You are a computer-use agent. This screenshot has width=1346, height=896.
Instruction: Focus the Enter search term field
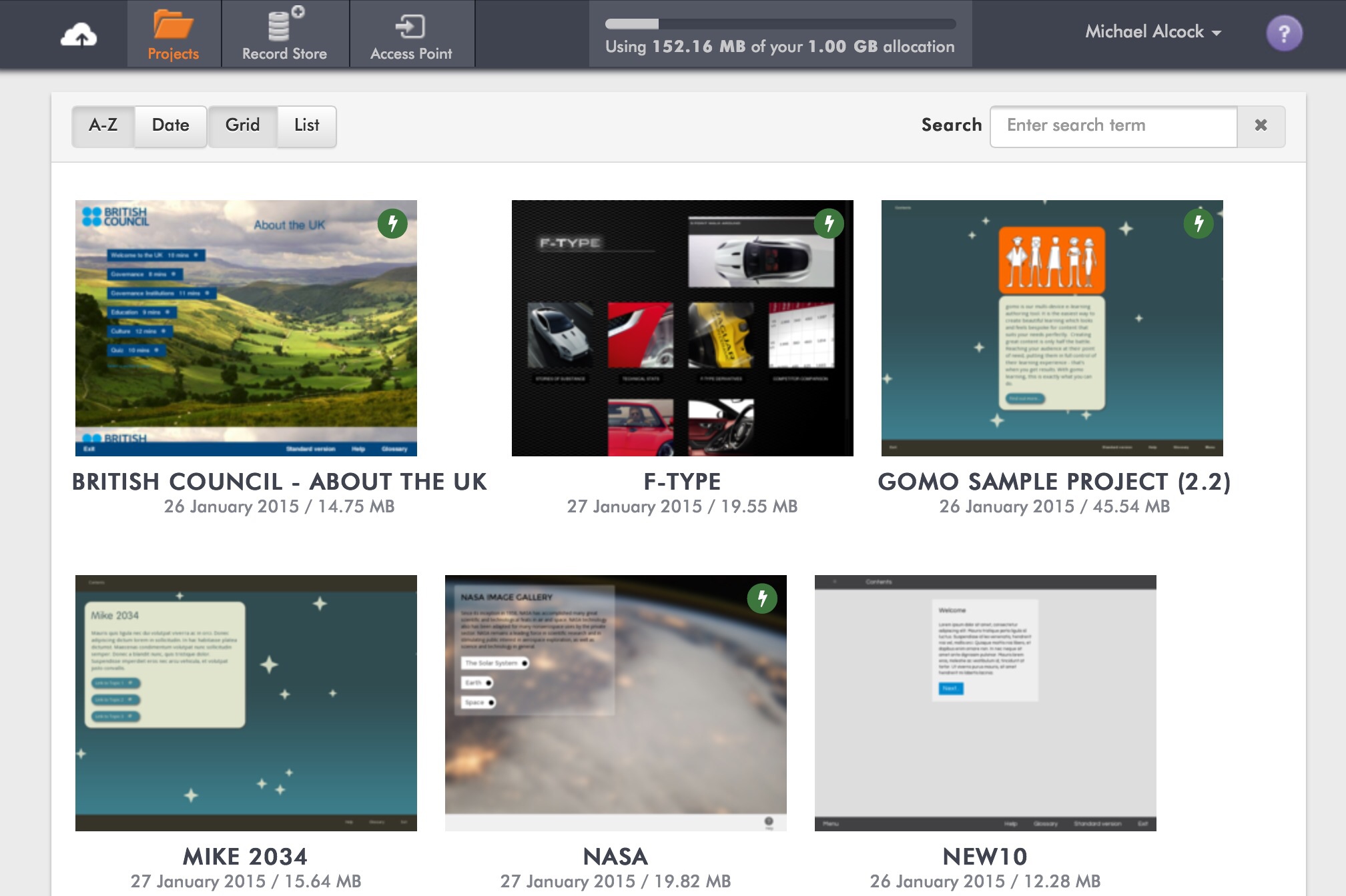click(1113, 126)
